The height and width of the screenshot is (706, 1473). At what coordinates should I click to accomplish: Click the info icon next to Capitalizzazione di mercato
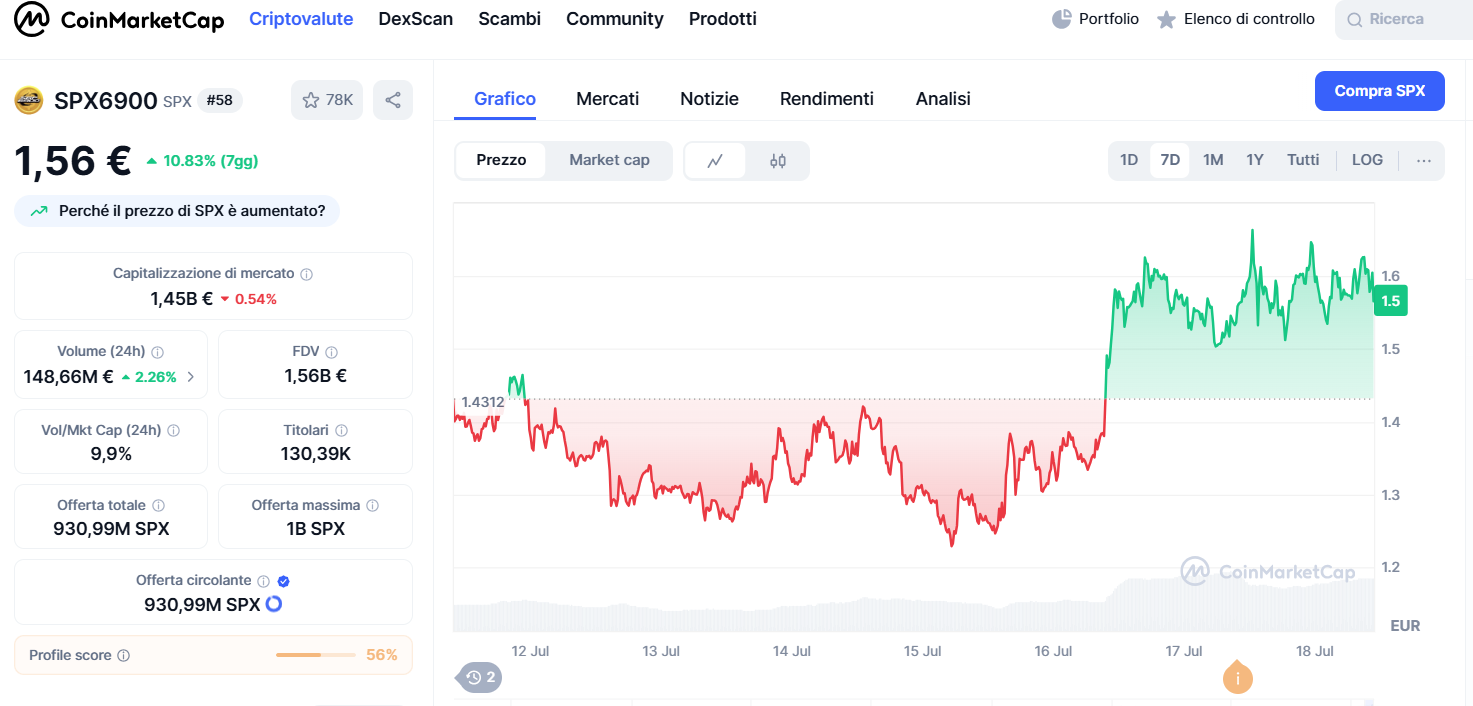pyautogui.click(x=307, y=274)
